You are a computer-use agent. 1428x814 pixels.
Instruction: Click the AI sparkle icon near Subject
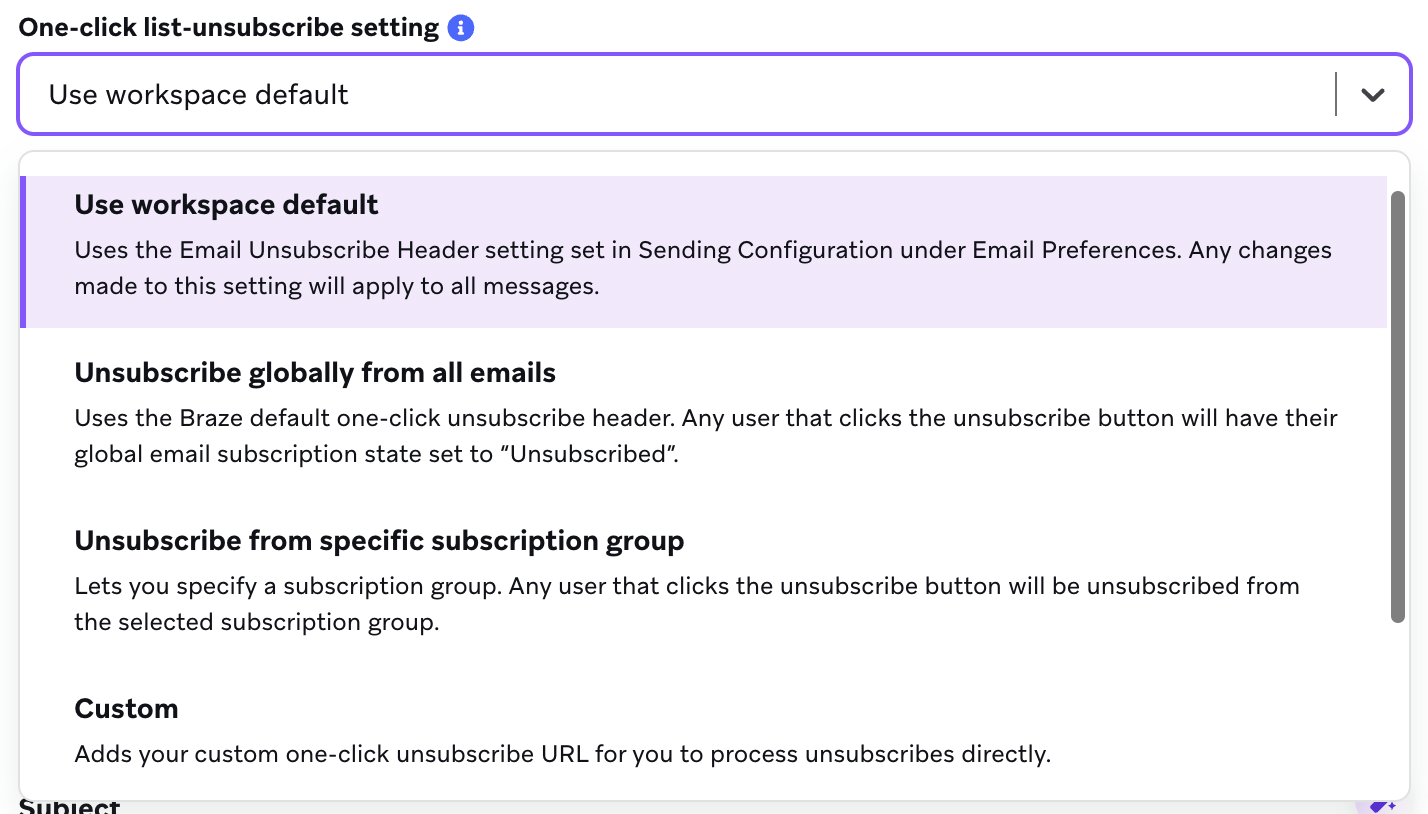click(x=1381, y=805)
